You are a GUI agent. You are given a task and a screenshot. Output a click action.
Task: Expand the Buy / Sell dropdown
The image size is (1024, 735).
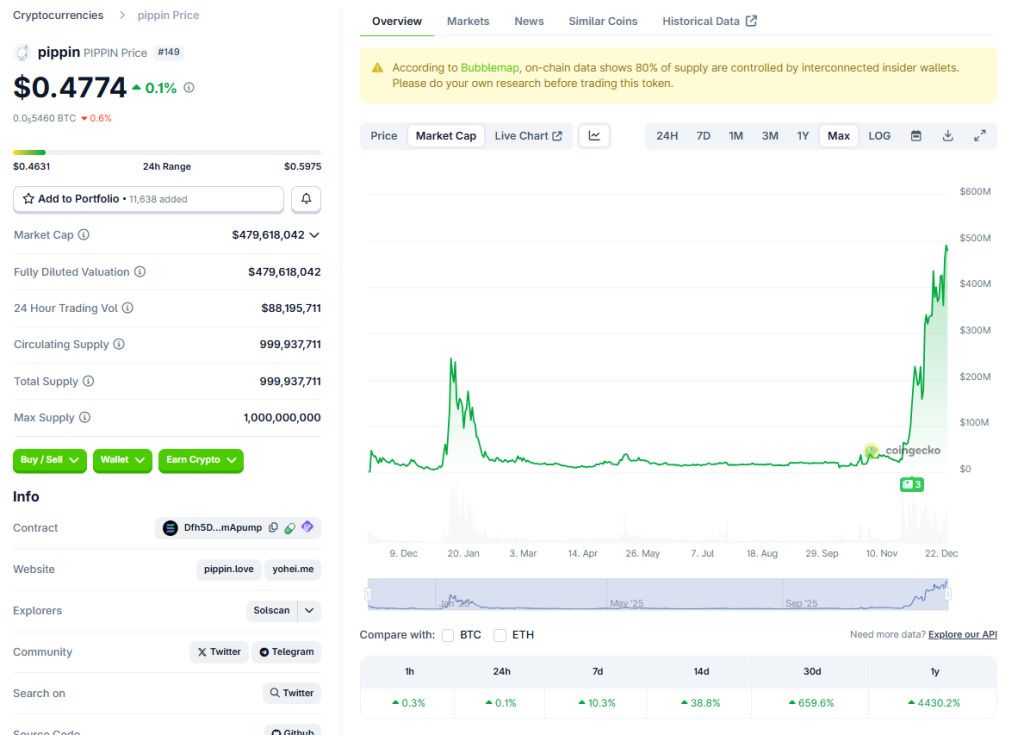pyautogui.click(x=50, y=461)
